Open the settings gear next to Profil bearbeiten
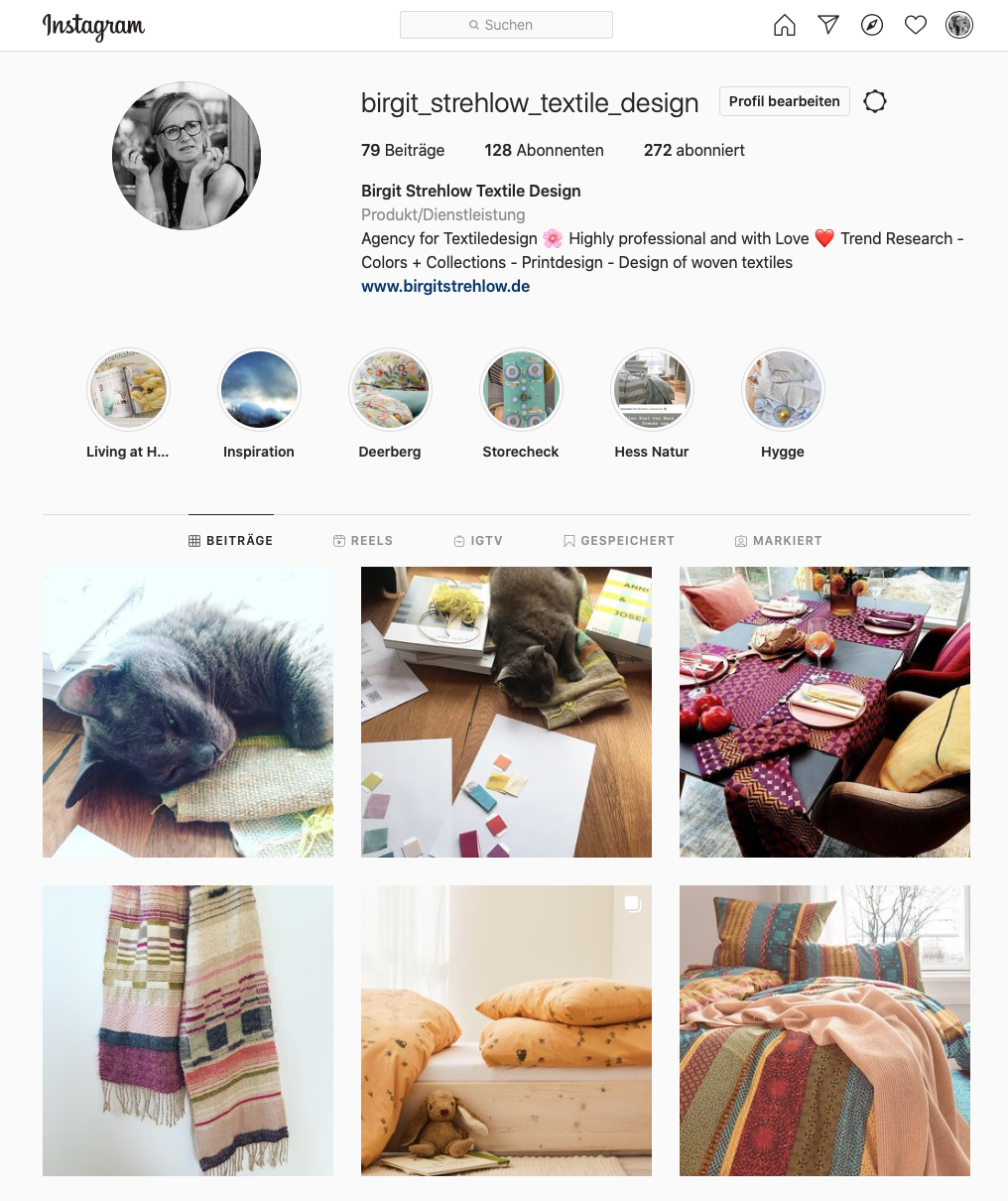Screen dimensions: 1008x1201 coord(875,101)
